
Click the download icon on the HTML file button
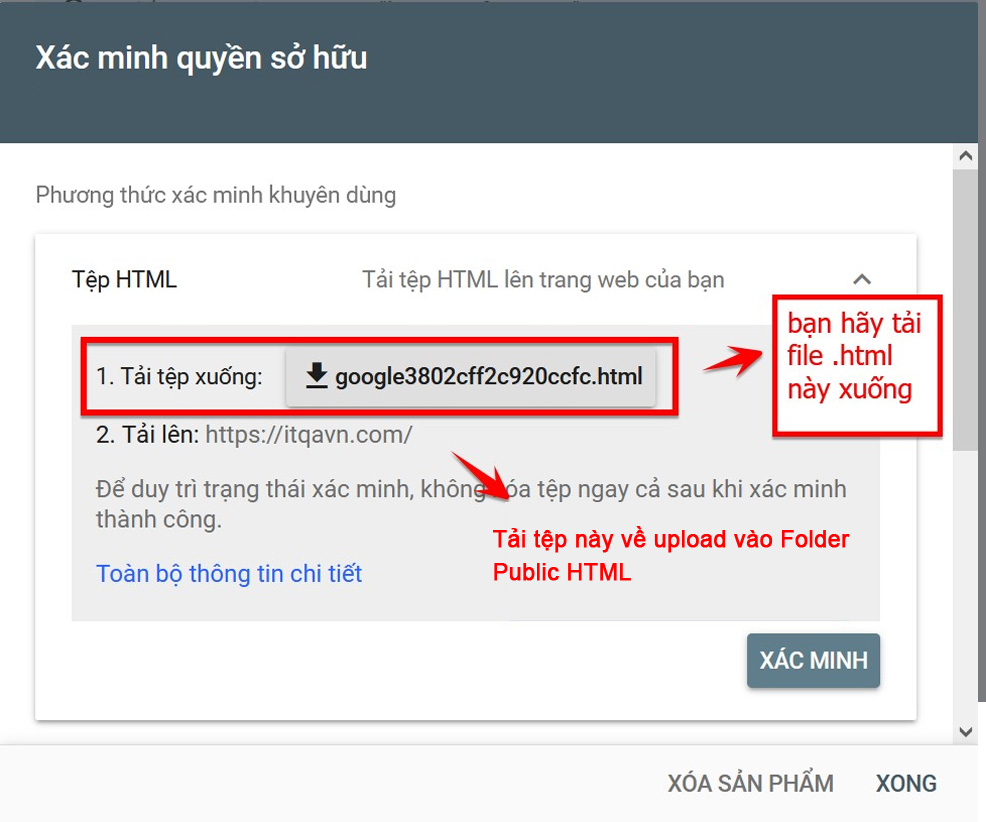318,375
